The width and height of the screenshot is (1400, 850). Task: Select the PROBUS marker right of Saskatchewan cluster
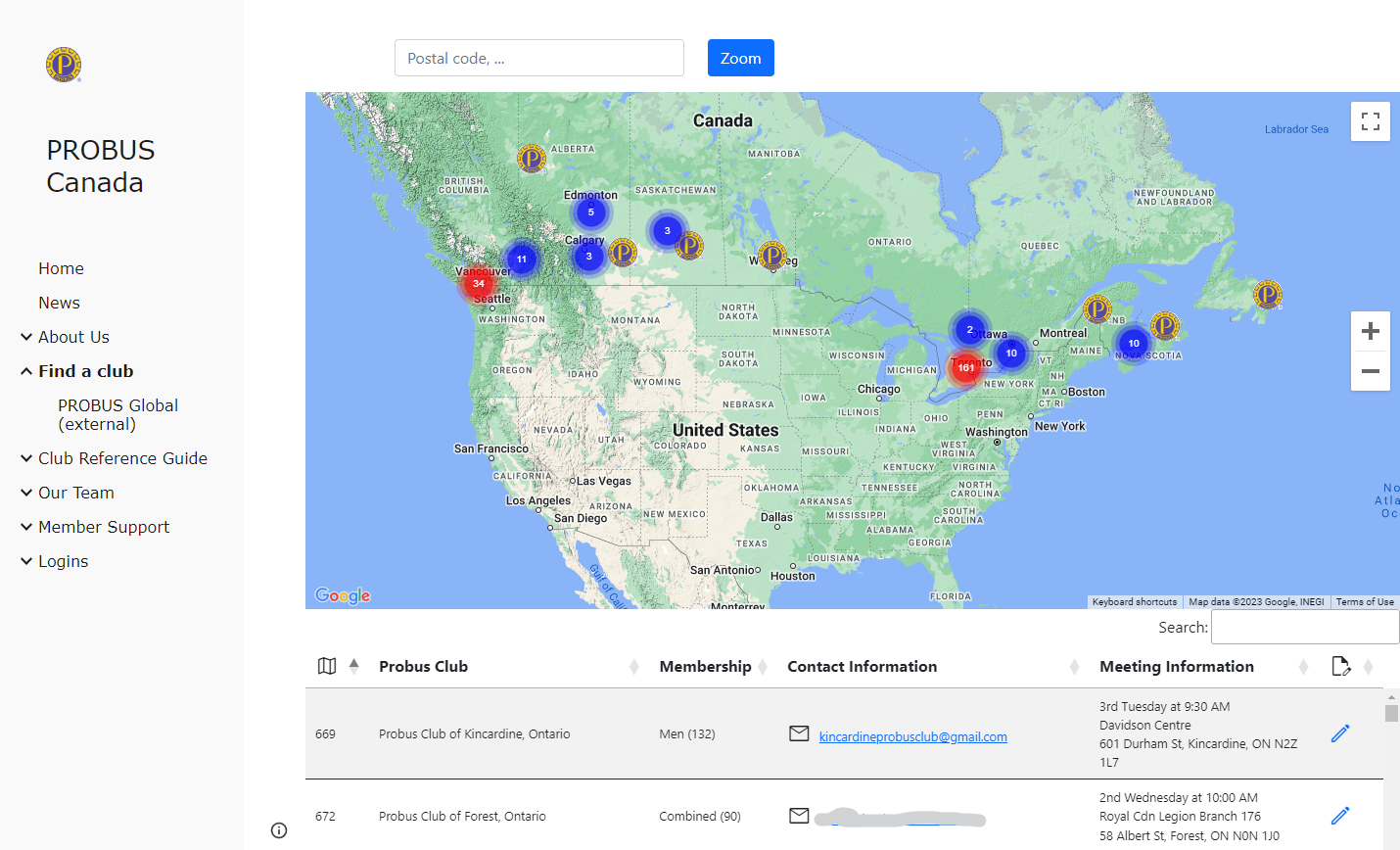point(689,246)
